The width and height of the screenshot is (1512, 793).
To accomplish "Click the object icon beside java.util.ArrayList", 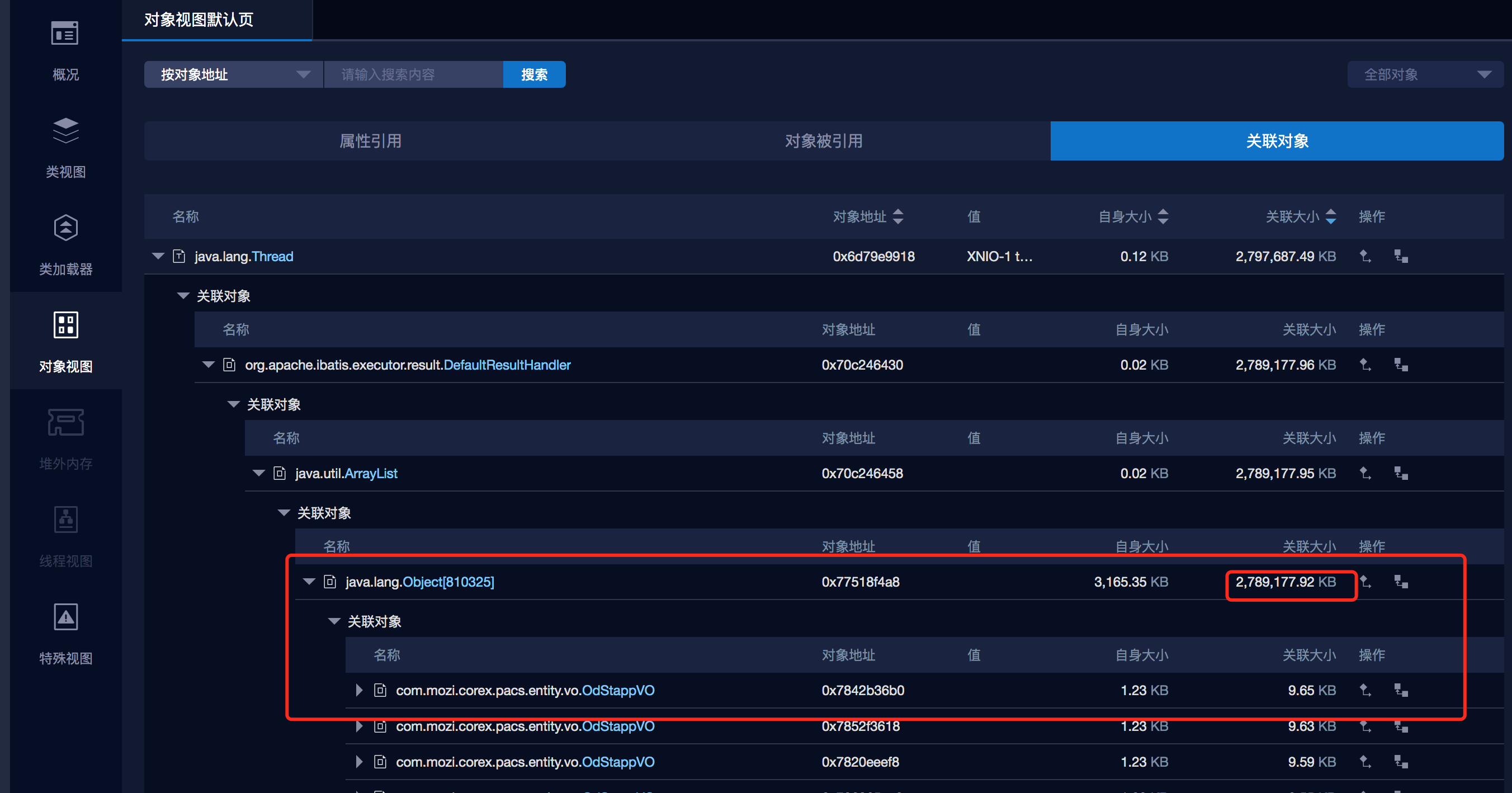I will [x=280, y=473].
